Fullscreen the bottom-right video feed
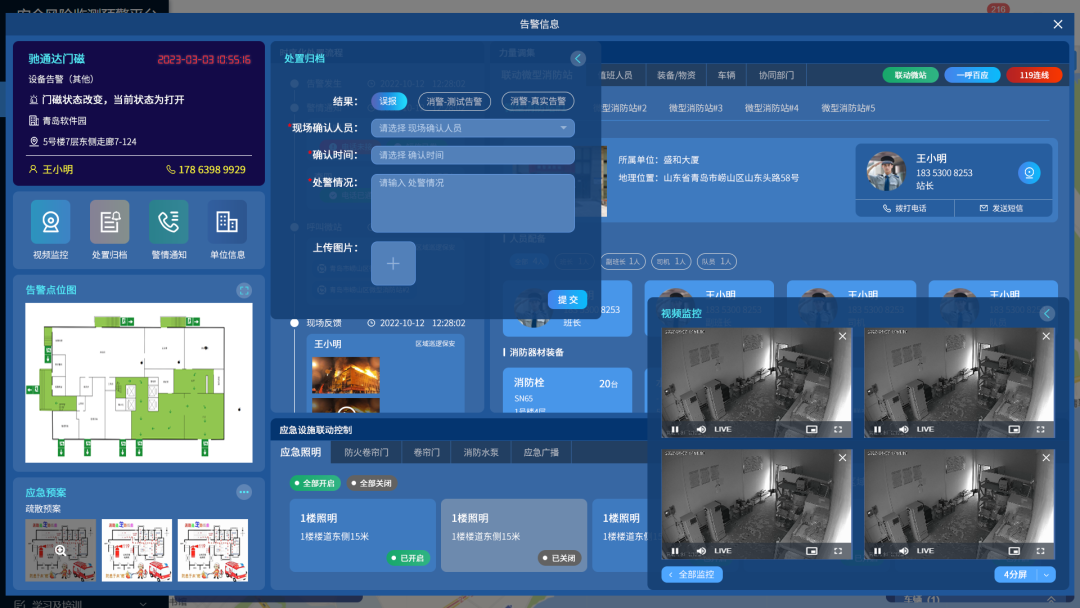 coord(1040,551)
